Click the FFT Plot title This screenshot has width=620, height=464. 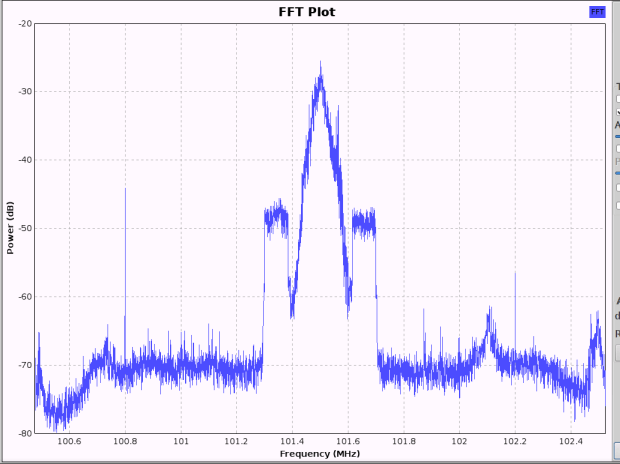307,12
